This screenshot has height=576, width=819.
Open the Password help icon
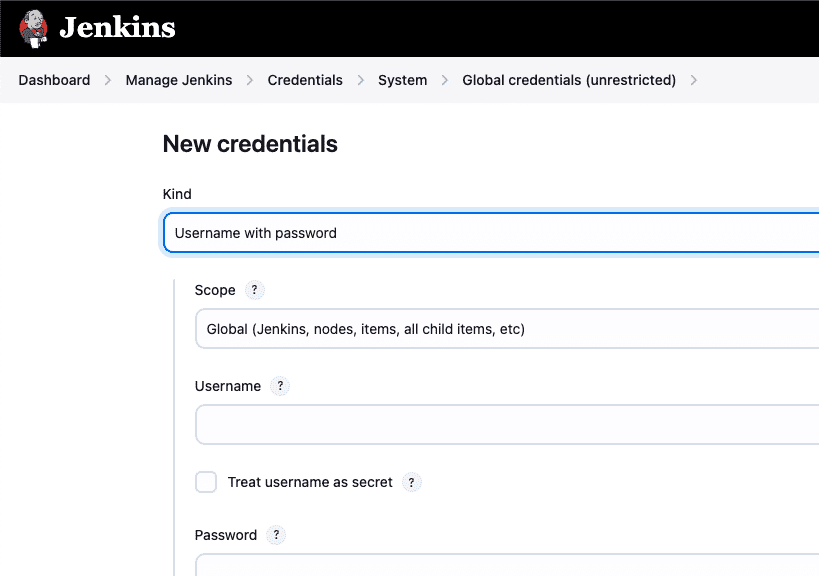275,535
